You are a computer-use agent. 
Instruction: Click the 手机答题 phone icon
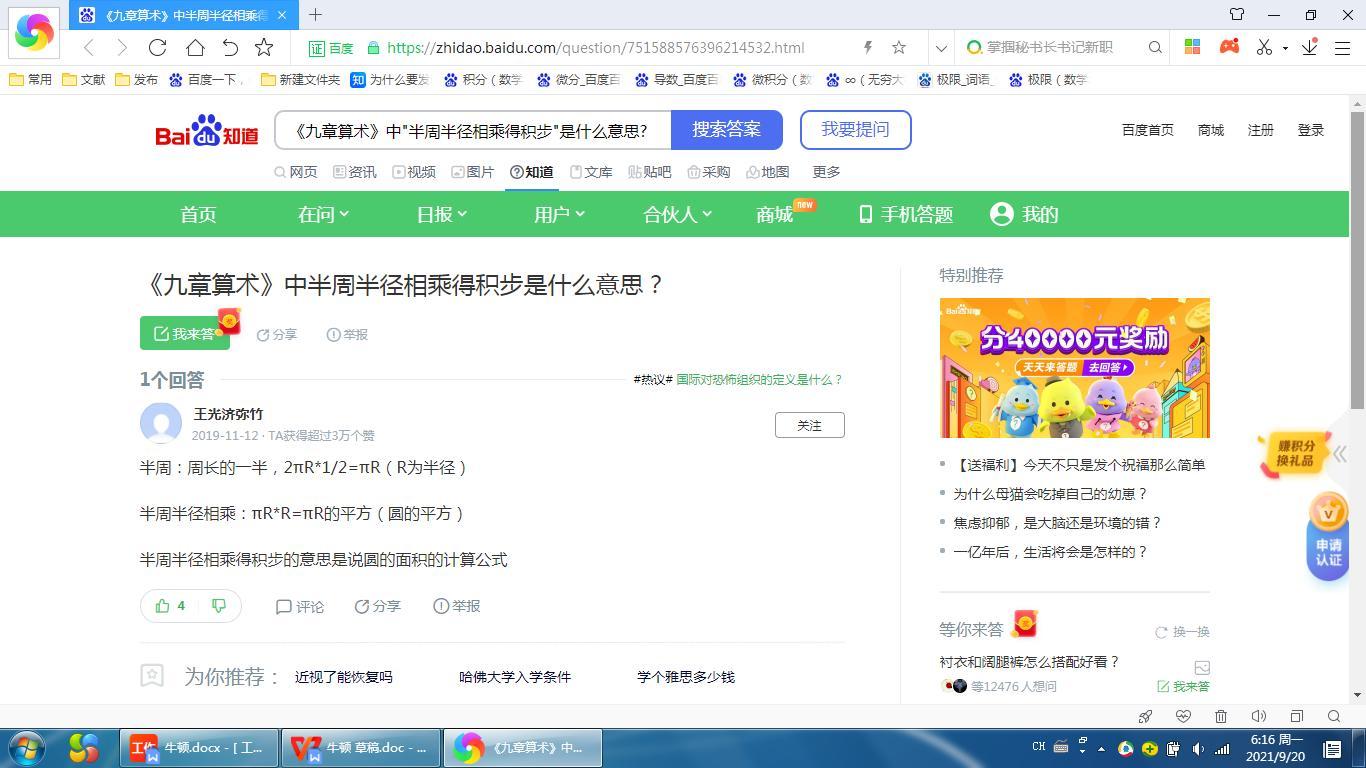point(864,214)
